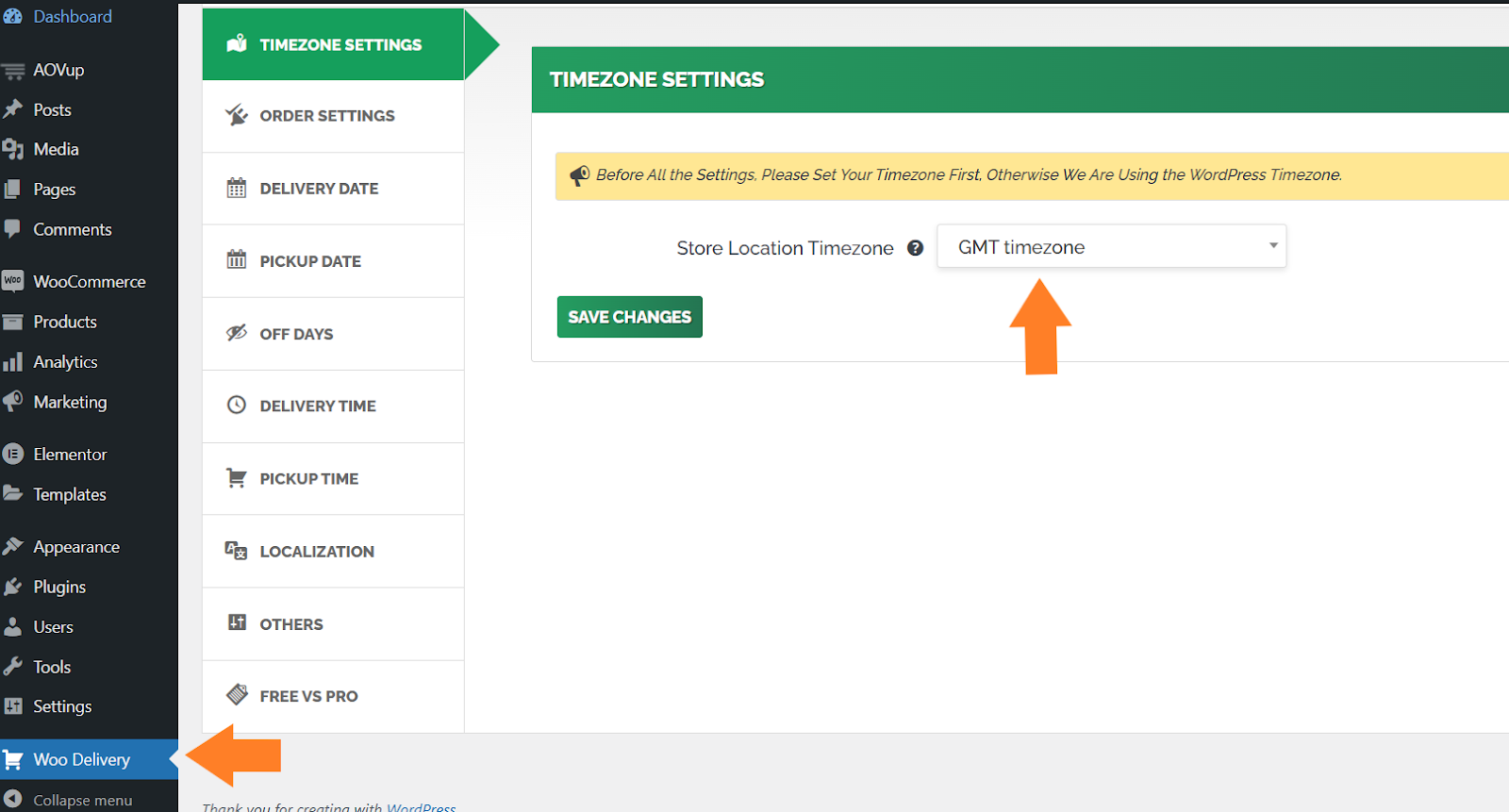Click the Save Changes button
This screenshot has width=1509, height=812.
coord(629,317)
